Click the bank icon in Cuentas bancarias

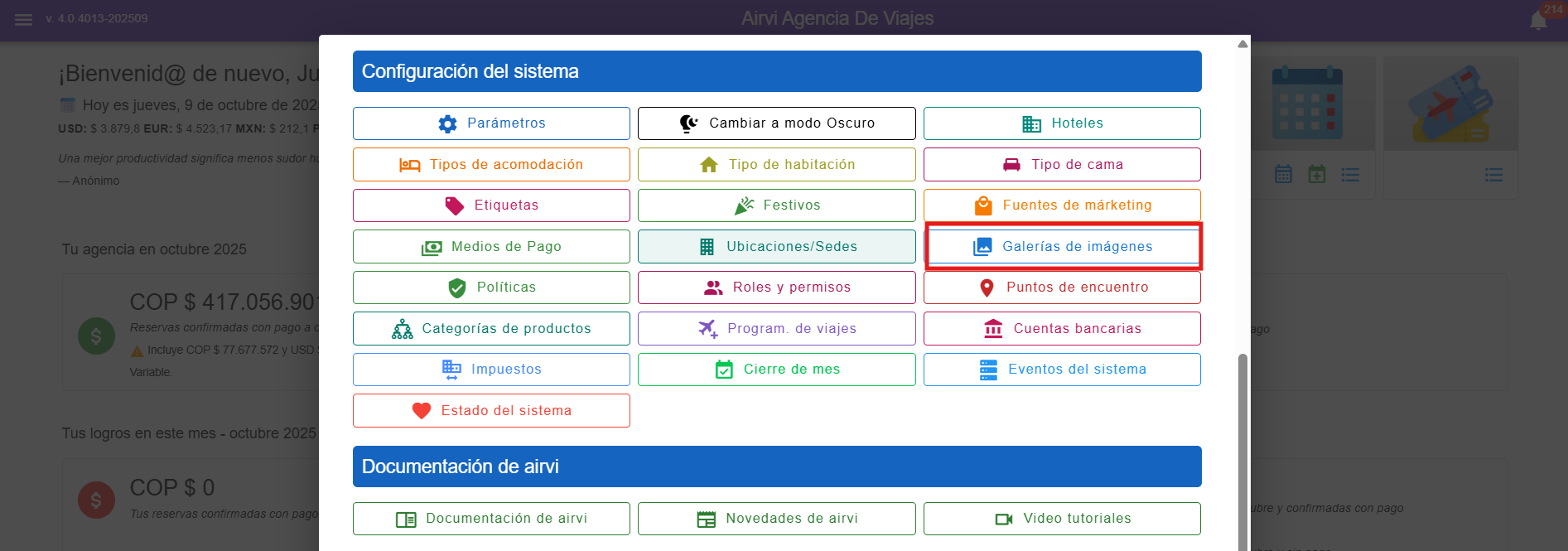[x=993, y=329]
